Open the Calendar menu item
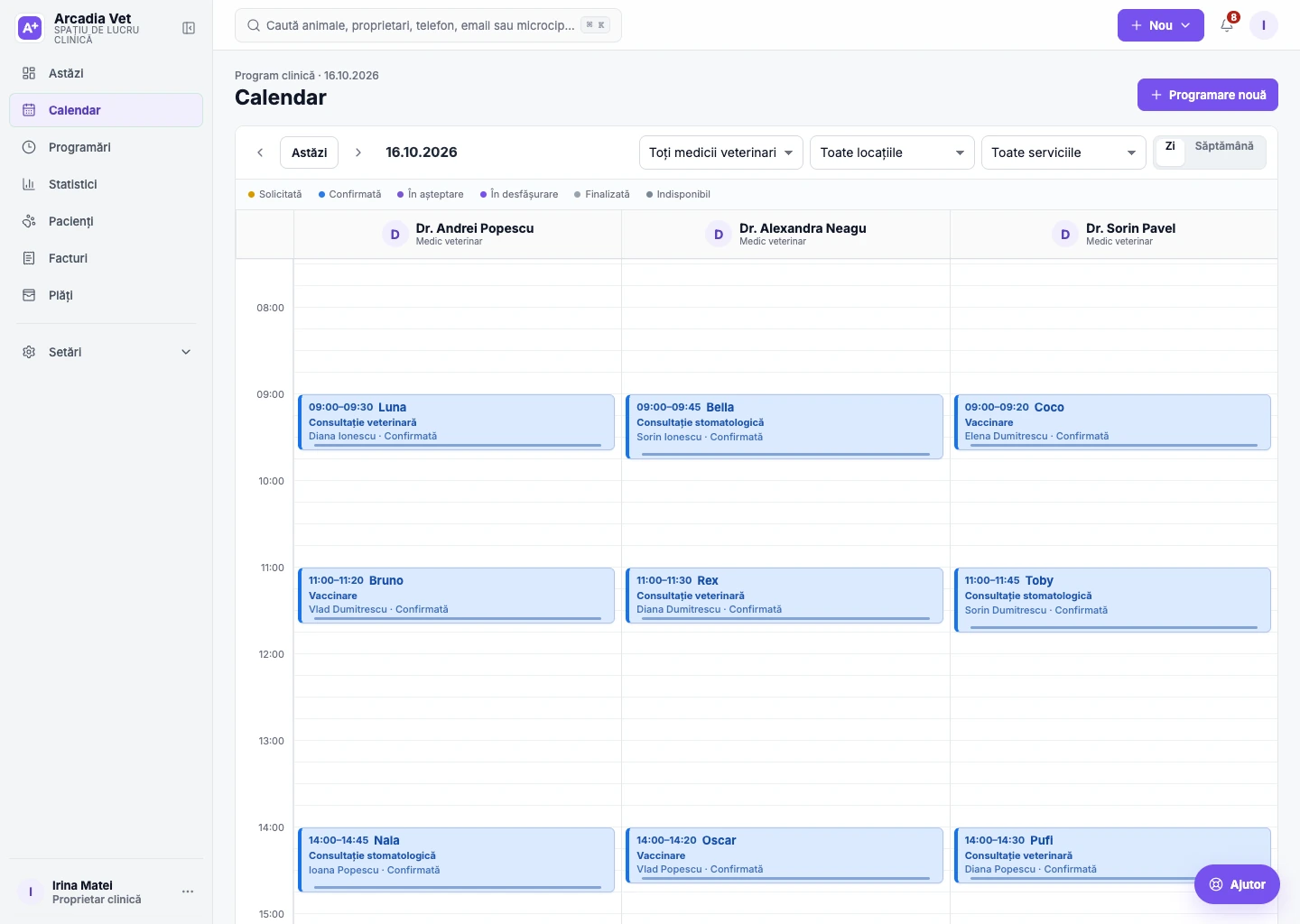Viewport: 1300px width, 924px height. point(106,110)
